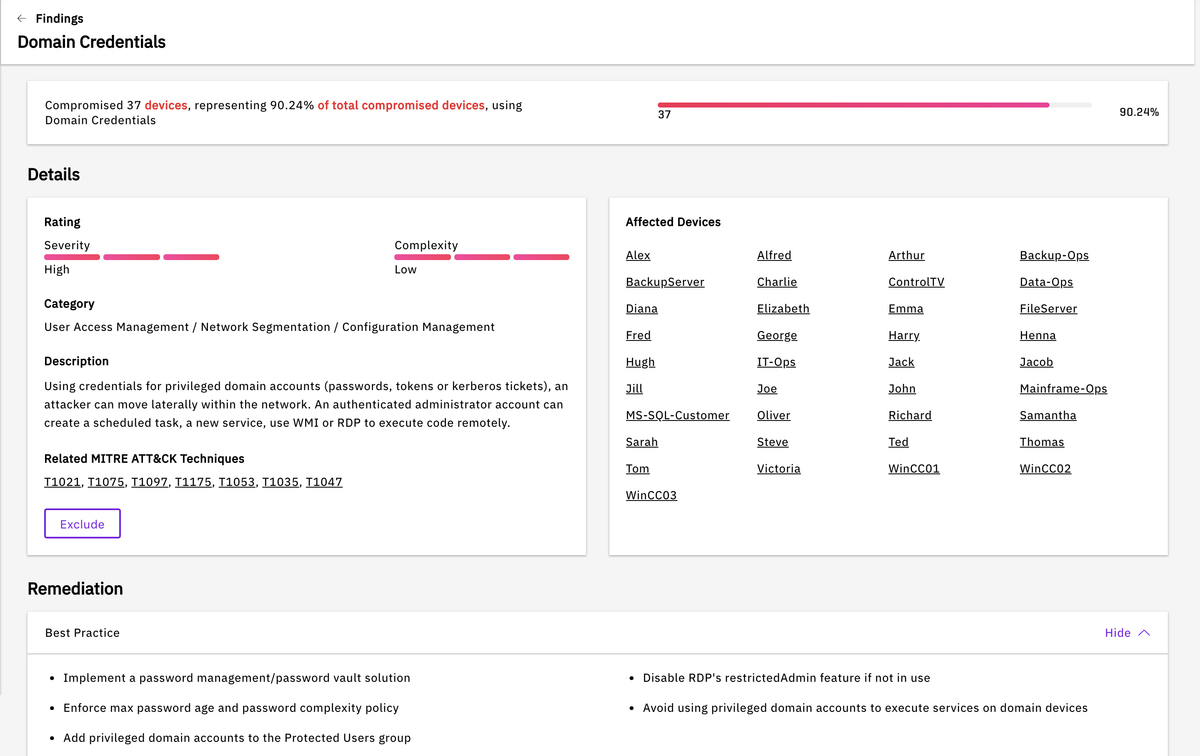This screenshot has height=756, width=1200.
Task: Open affected device Sarah
Action: tap(642, 442)
